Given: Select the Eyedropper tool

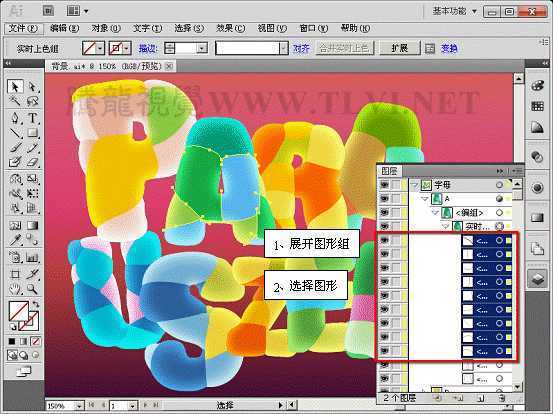Looking at the screenshot, I should (15, 241).
